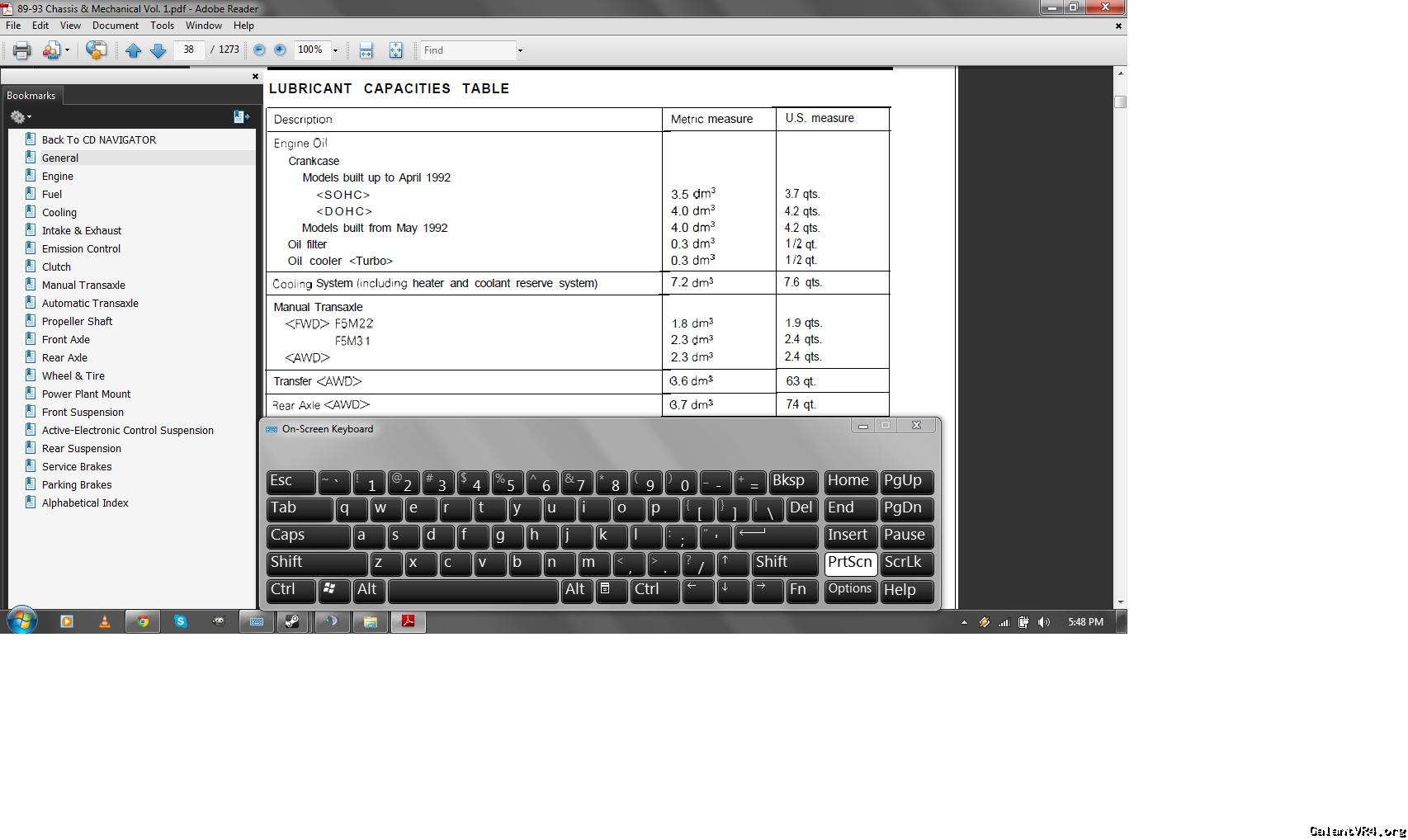This screenshot has width=1408, height=840.
Task: Select the fit full page icon
Action: [x=395, y=50]
